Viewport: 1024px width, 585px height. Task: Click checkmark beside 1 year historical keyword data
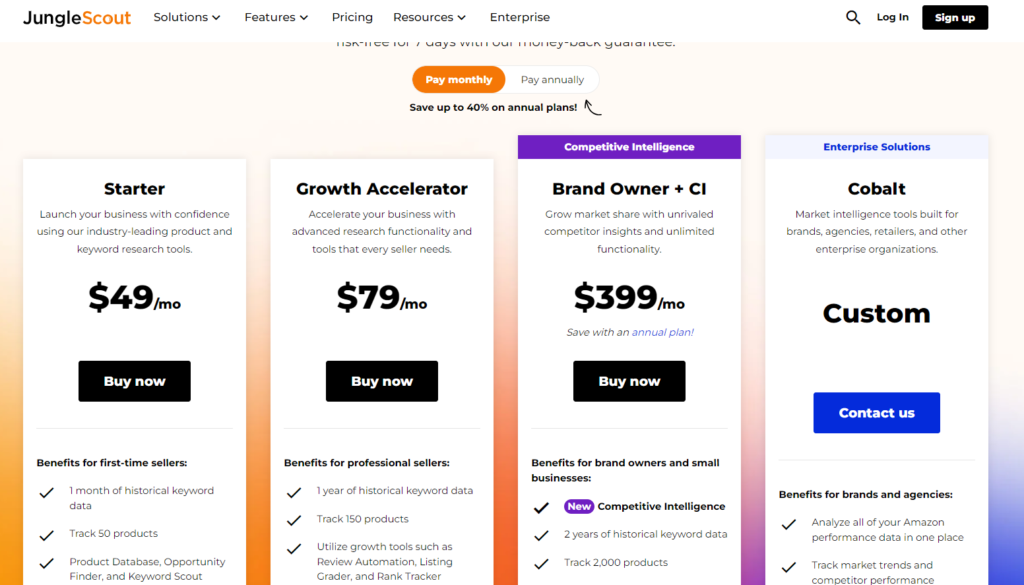point(294,492)
